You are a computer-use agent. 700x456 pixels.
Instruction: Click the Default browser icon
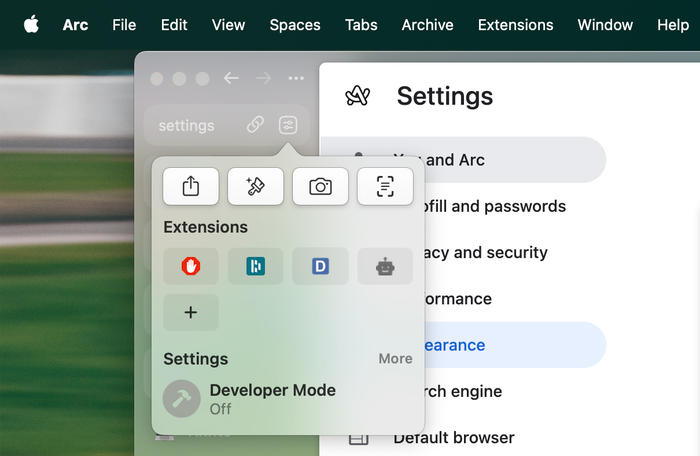[358, 439]
